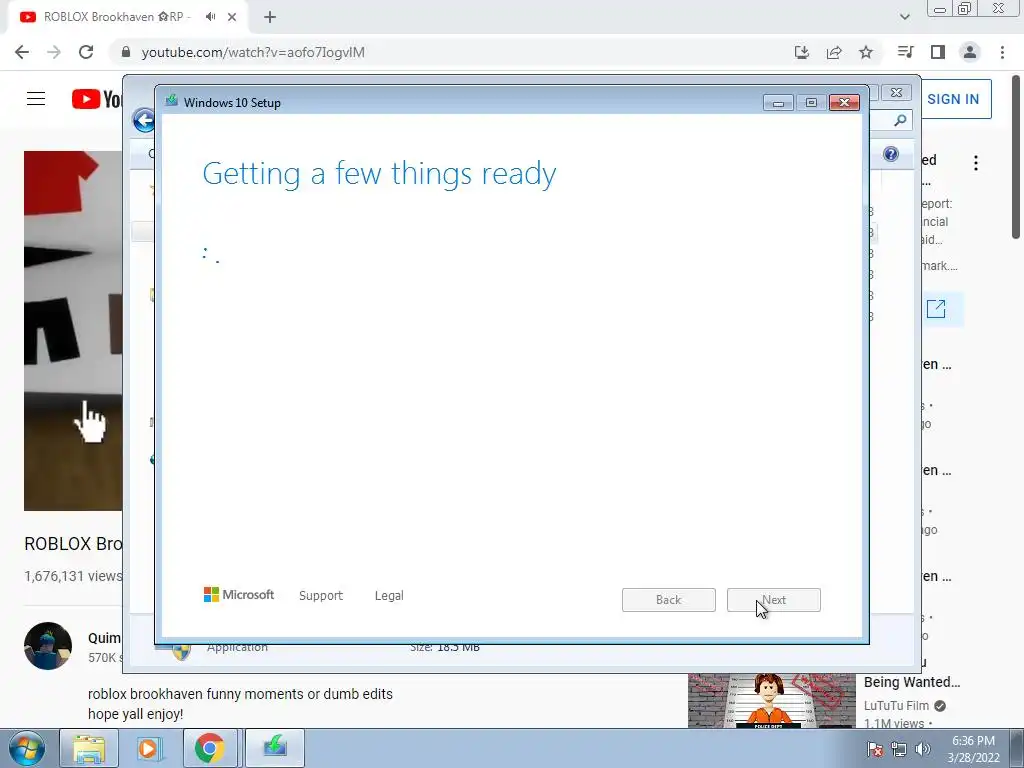1024x768 pixels.
Task: Click Chrome's back navigation arrow
Action: [22, 52]
